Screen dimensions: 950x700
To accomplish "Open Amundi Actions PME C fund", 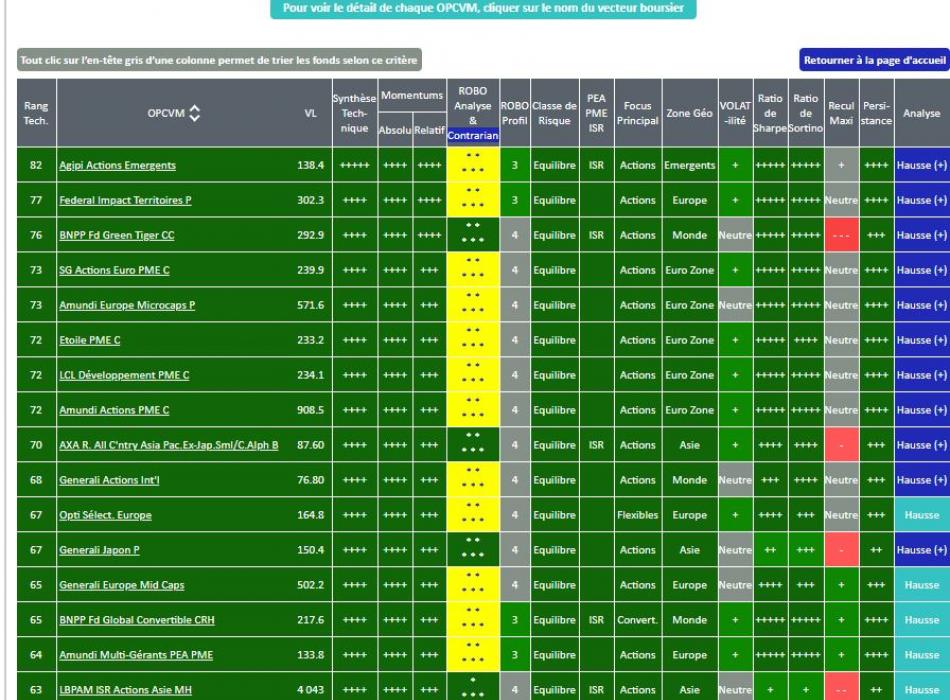I will (x=114, y=410).
